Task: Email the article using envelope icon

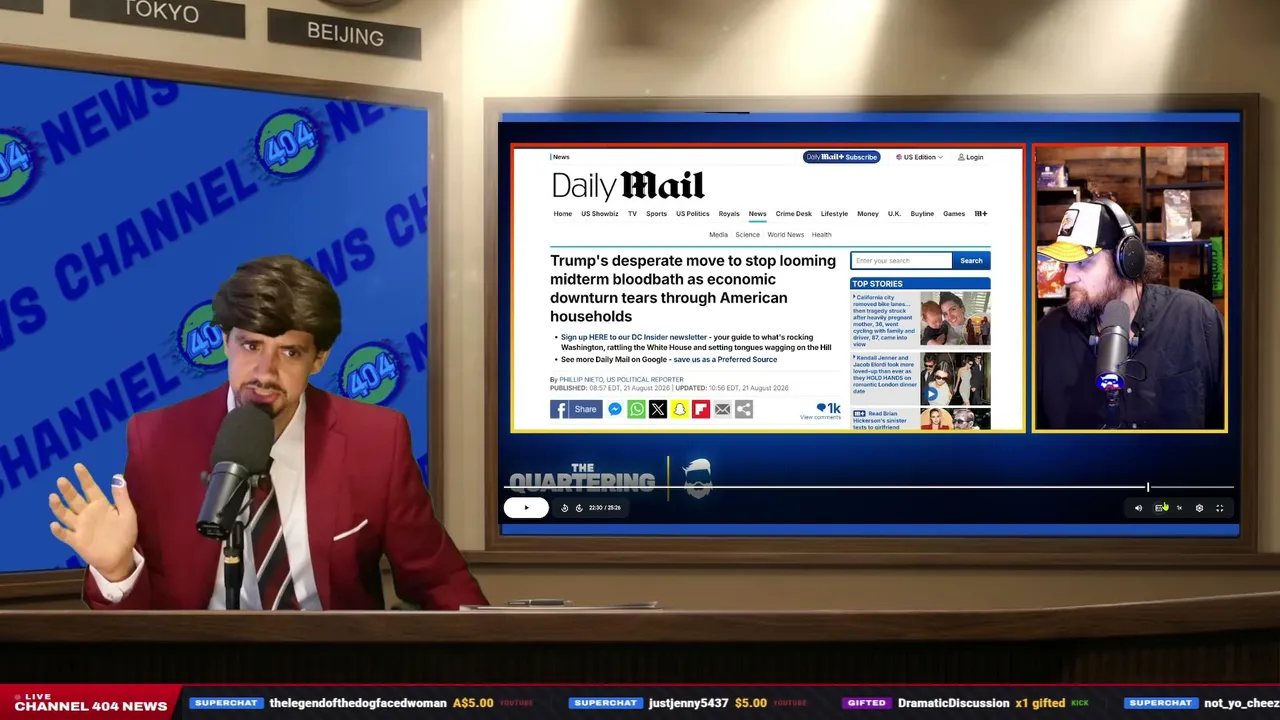Action: pos(722,409)
